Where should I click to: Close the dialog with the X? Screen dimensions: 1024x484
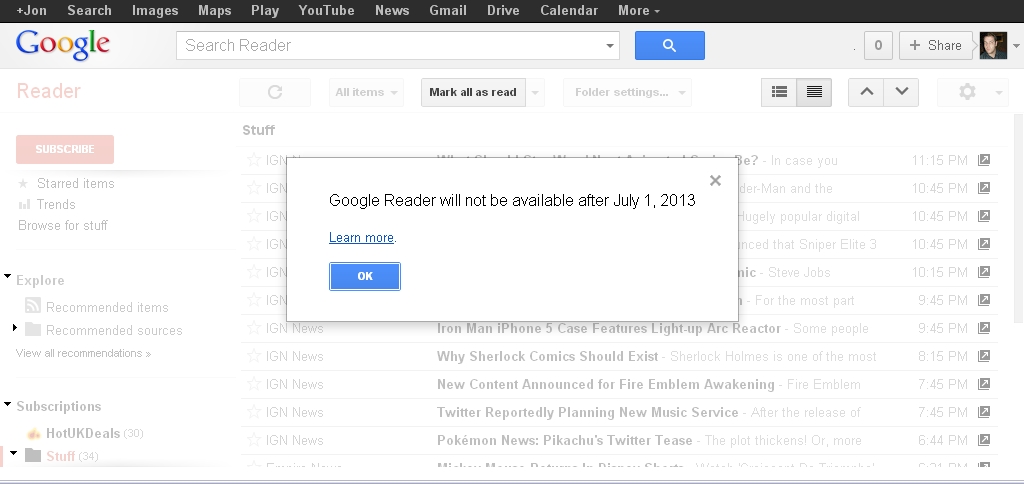[x=715, y=181]
